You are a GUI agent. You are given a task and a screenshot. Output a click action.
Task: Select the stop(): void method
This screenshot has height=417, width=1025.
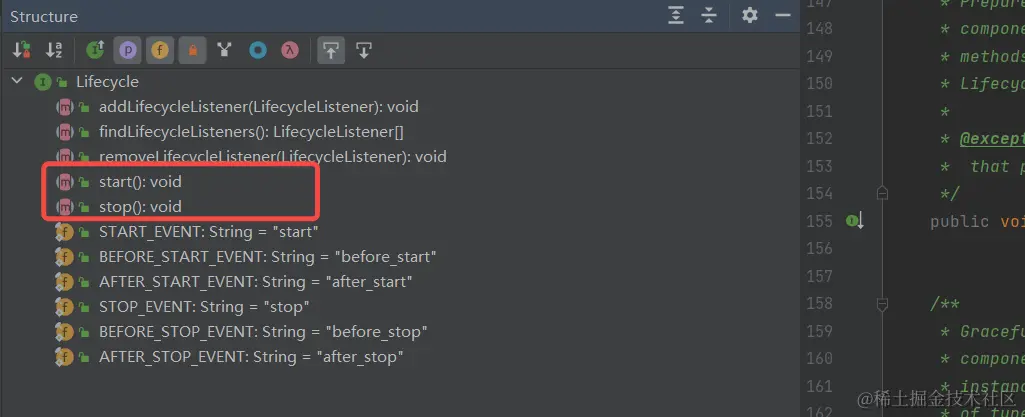140,207
